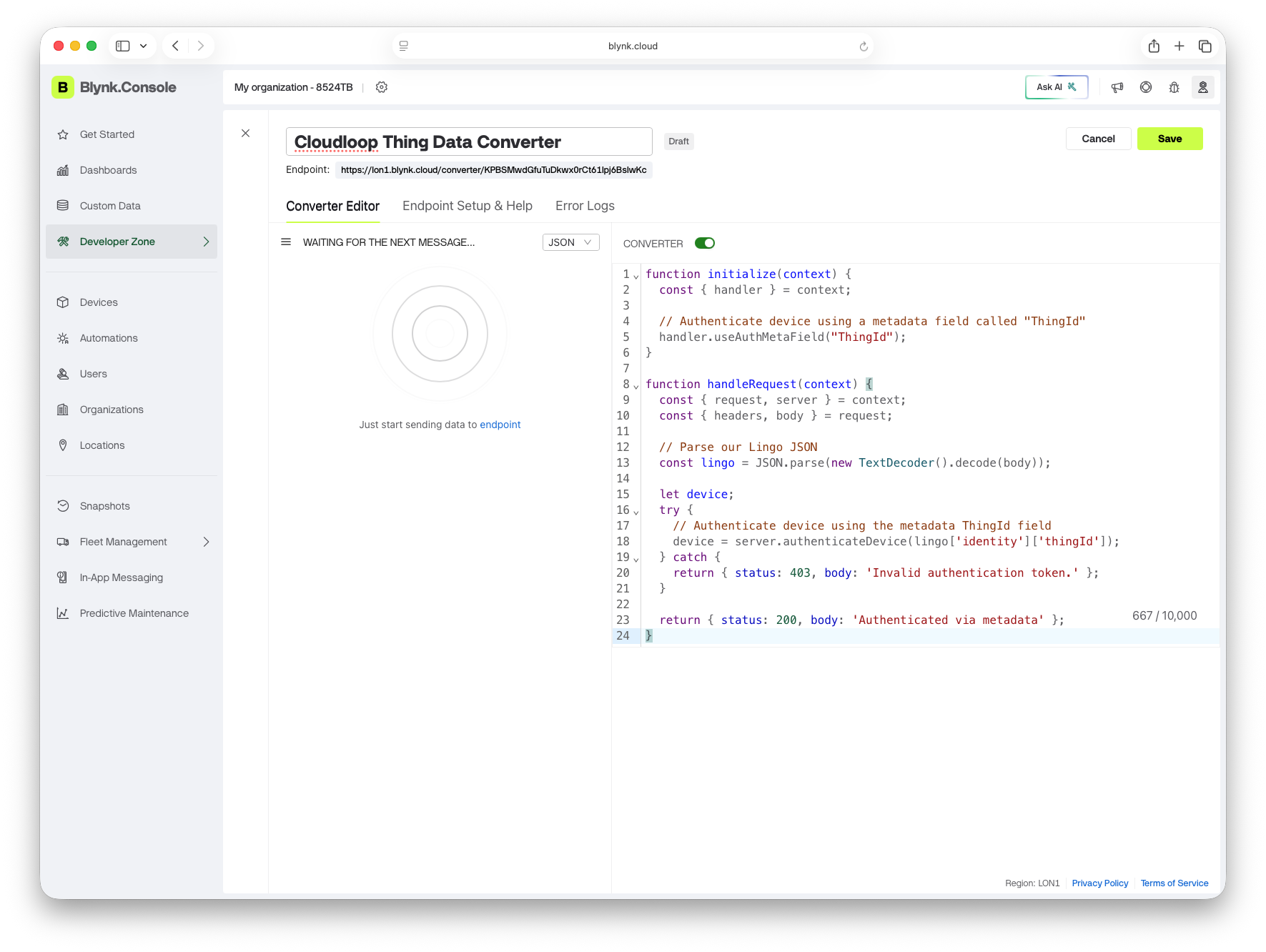Open the Devices cube icon
The image size is (1266, 952).
click(x=63, y=302)
